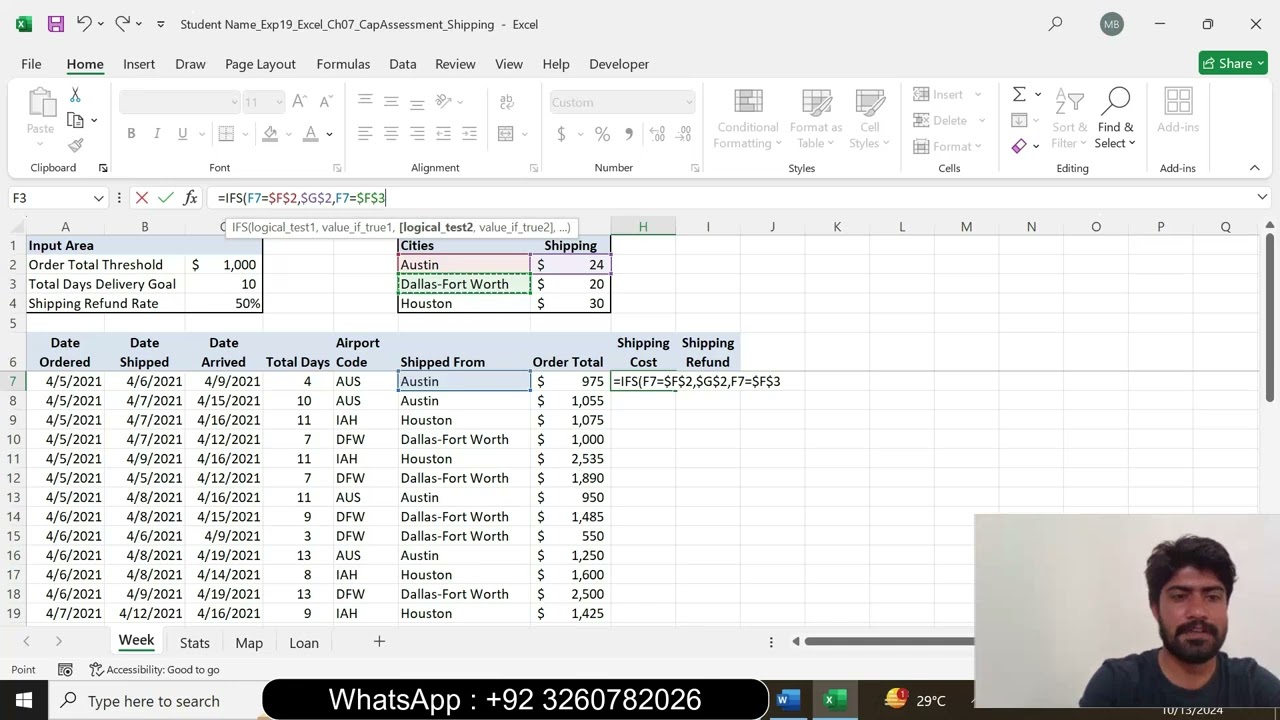Open Cell Styles gallery
The height and width of the screenshot is (720, 1280).
click(x=869, y=120)
